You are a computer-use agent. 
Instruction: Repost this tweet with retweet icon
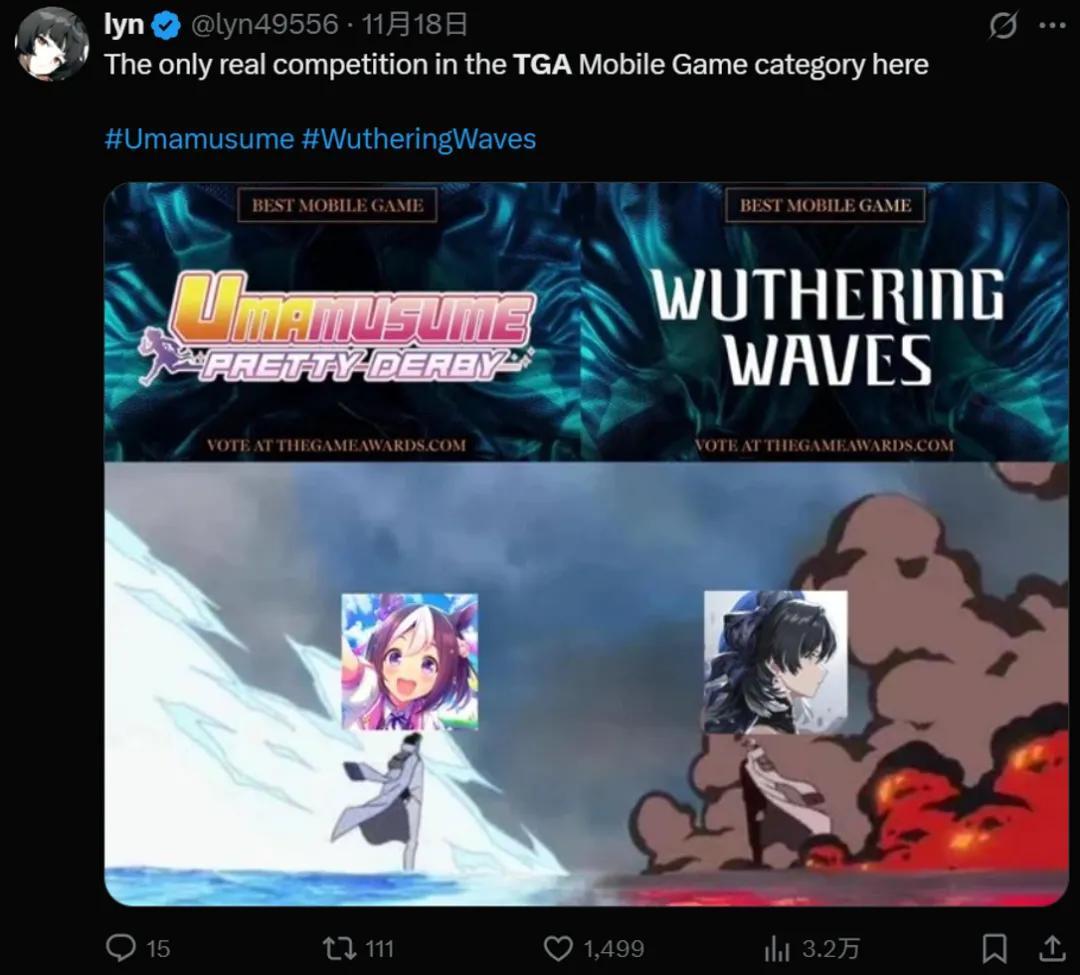click(x=340, y=948)
